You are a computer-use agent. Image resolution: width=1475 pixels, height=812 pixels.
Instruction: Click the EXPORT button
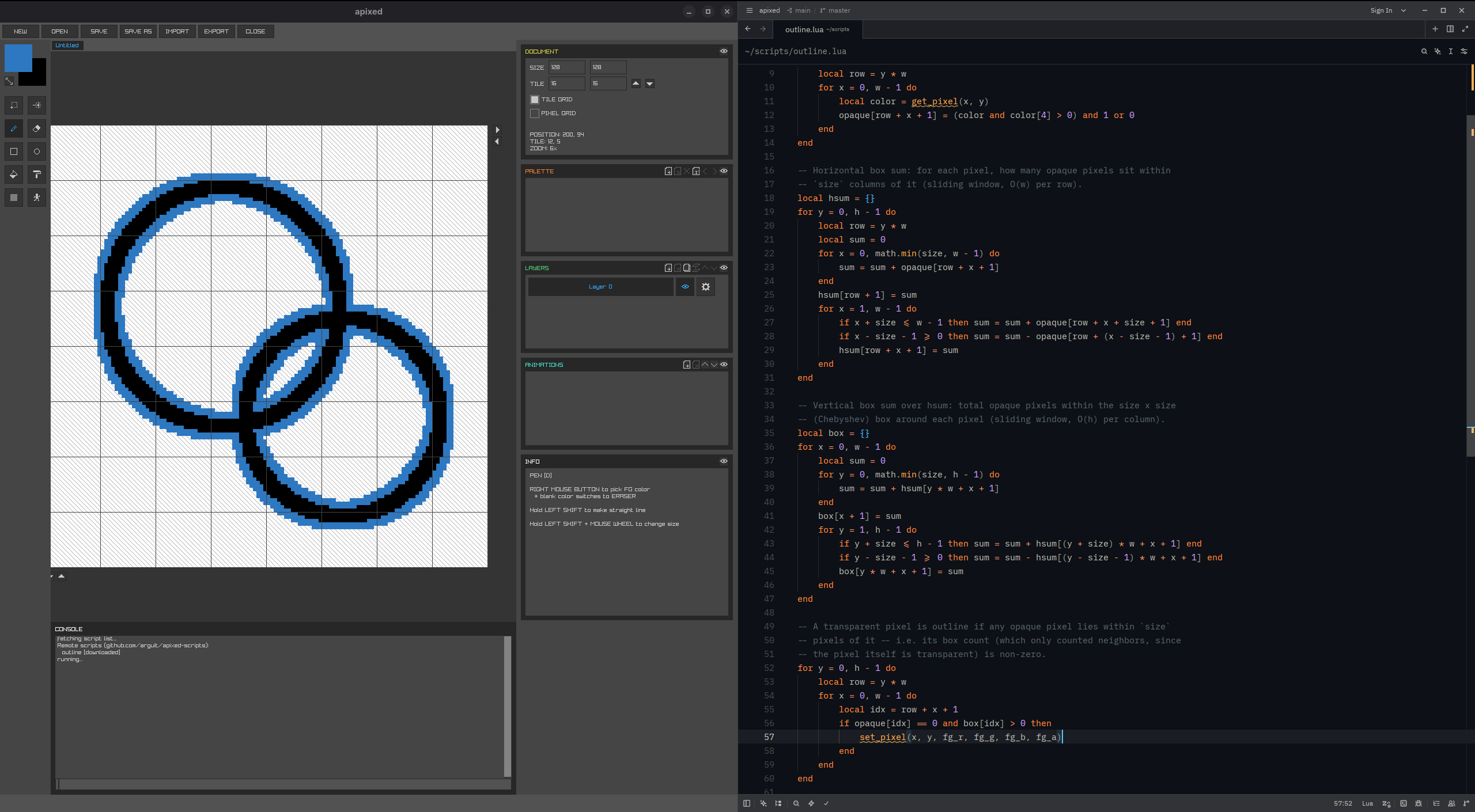click(217, 32)
